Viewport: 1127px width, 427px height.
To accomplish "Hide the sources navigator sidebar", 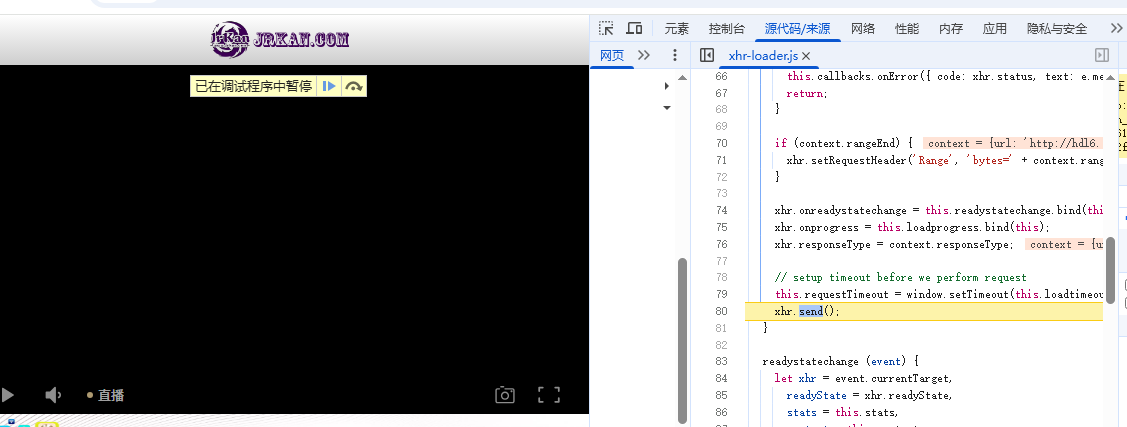I will pos(707,56).
